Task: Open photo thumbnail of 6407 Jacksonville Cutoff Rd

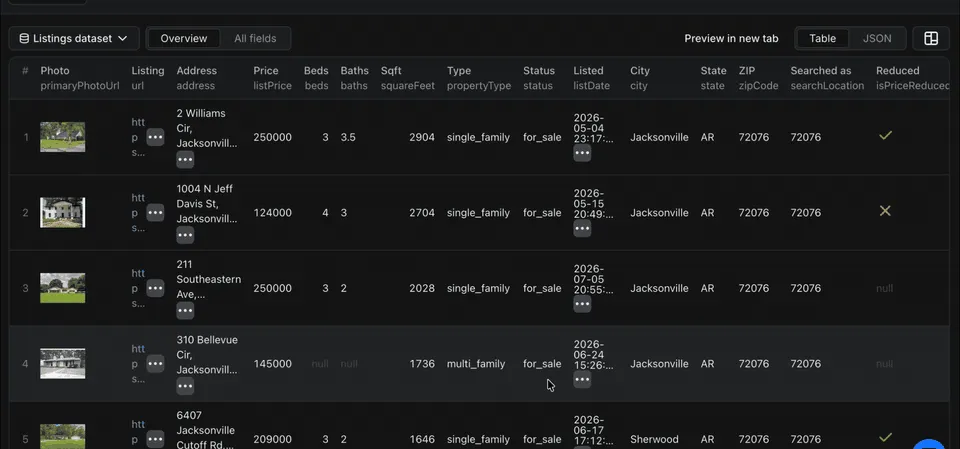Action: click(x=62, y=436)
